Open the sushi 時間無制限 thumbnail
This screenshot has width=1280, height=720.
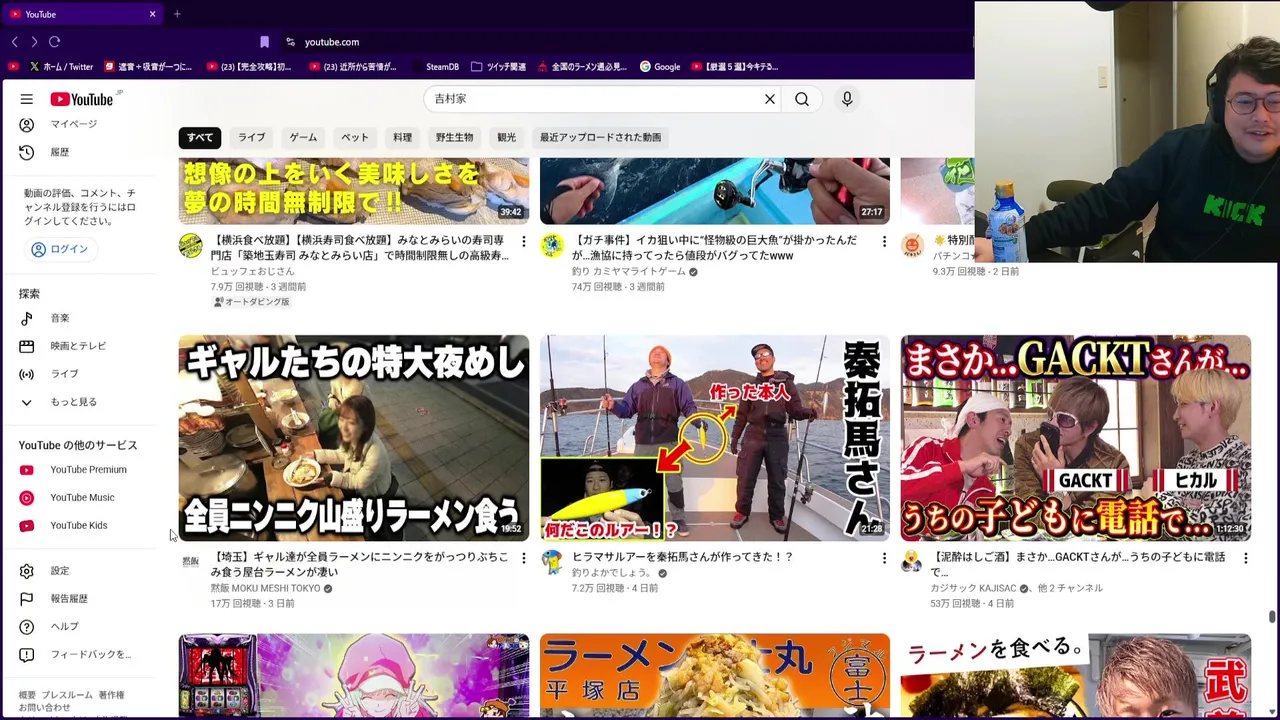[x=354, y=191]
